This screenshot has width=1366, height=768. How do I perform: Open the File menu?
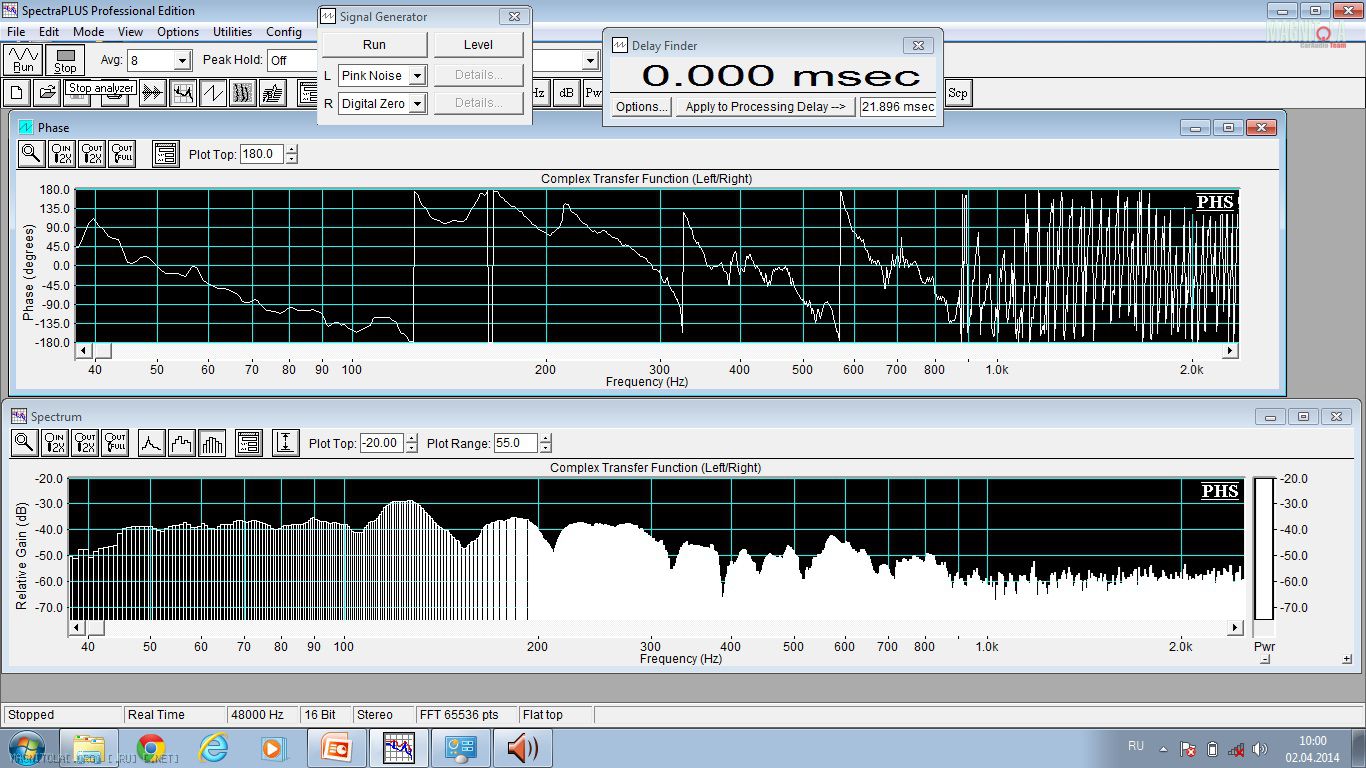[16, 32]
